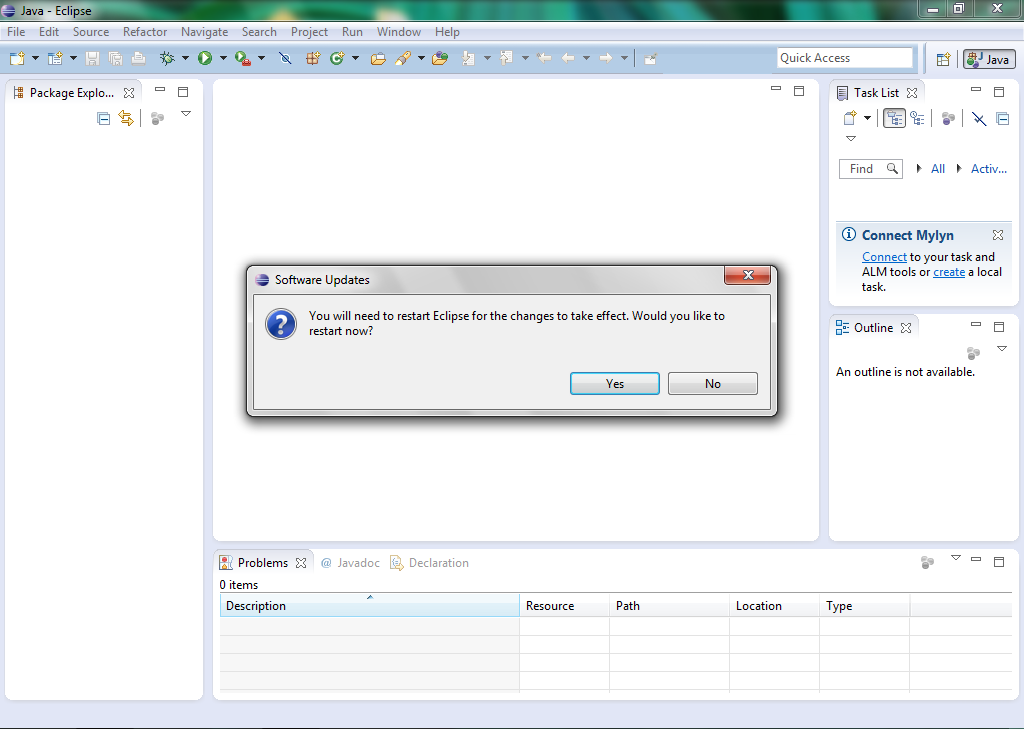Expand the Outline view menu triangle
Viewport: 1024px width, 729px height.
[x=1002, y=349]
